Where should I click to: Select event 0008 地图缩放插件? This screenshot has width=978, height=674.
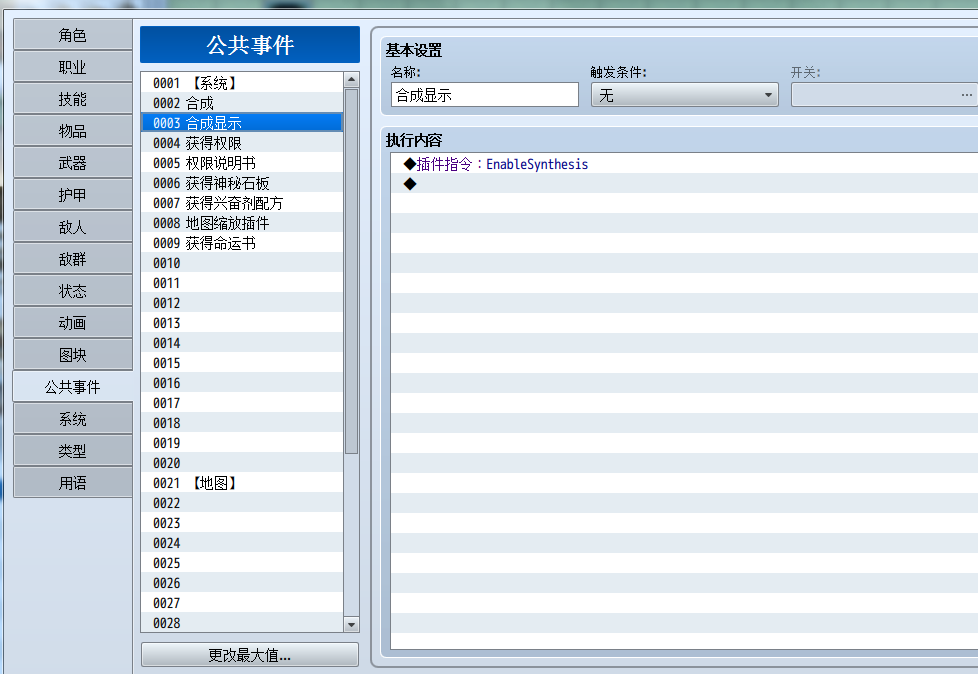(x=242, y=223)
